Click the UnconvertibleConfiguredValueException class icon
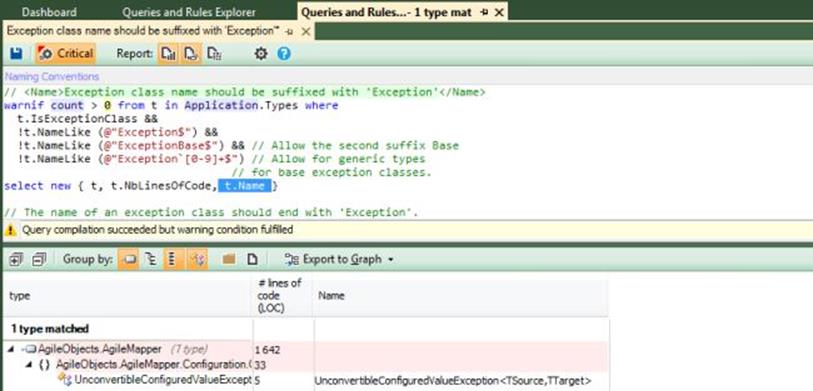Image resolution: width=813 pixels, height=391 pixels. click(x=65, y=380)
